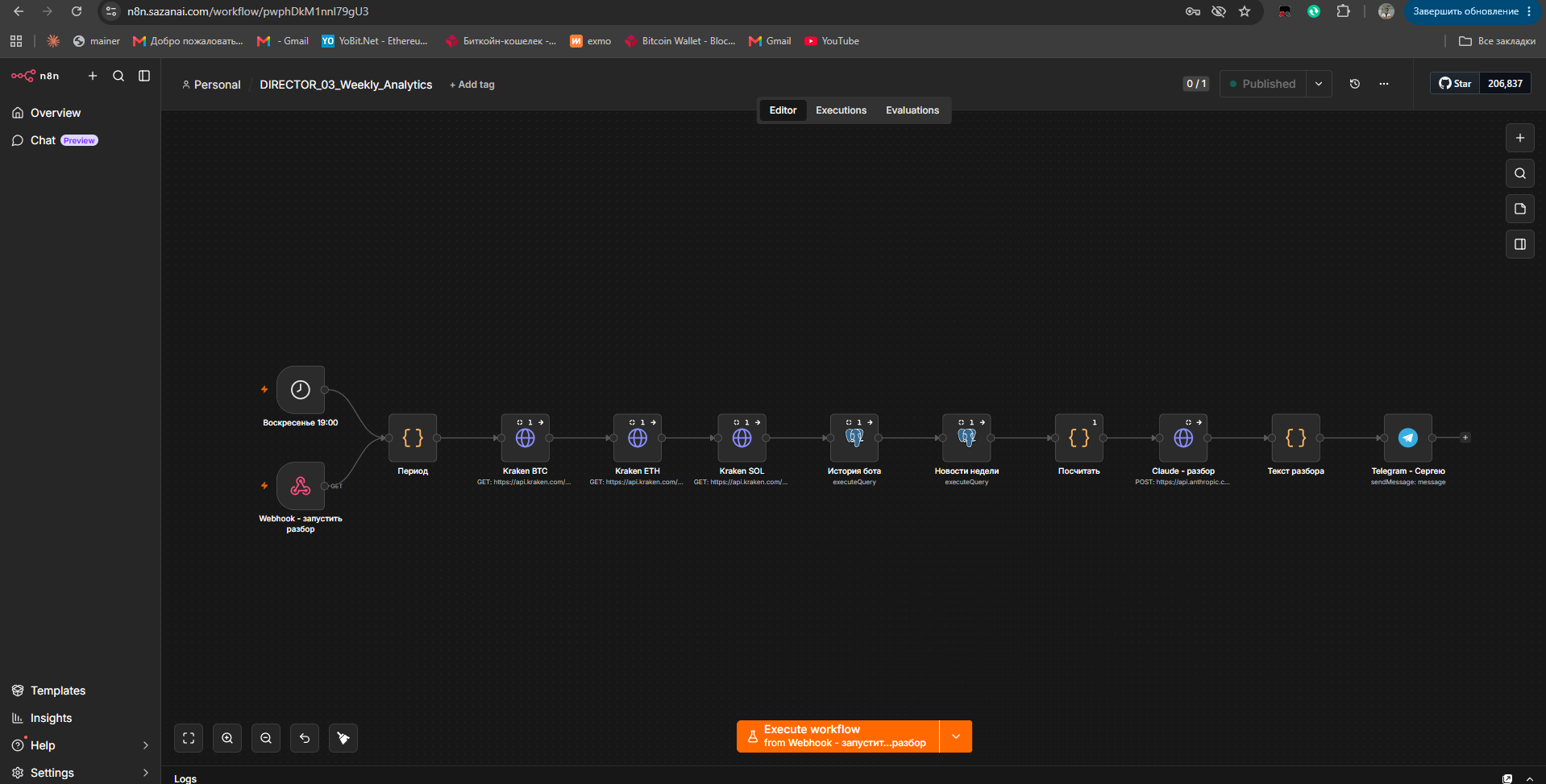The height and width of the screenshot is (784, 1546).
Task: Expand the Published dropdown chevron
Action: tap(1319, 84)
